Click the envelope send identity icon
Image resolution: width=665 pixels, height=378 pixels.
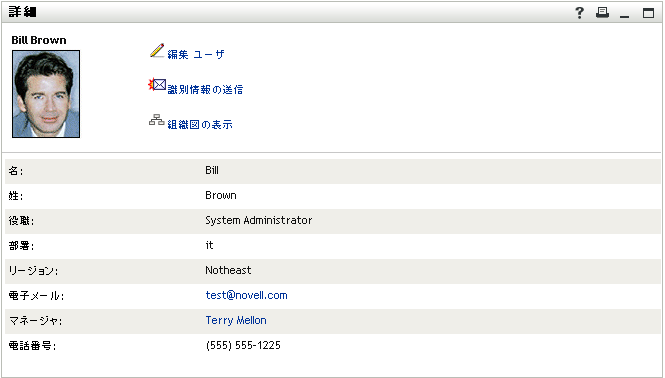157,85
